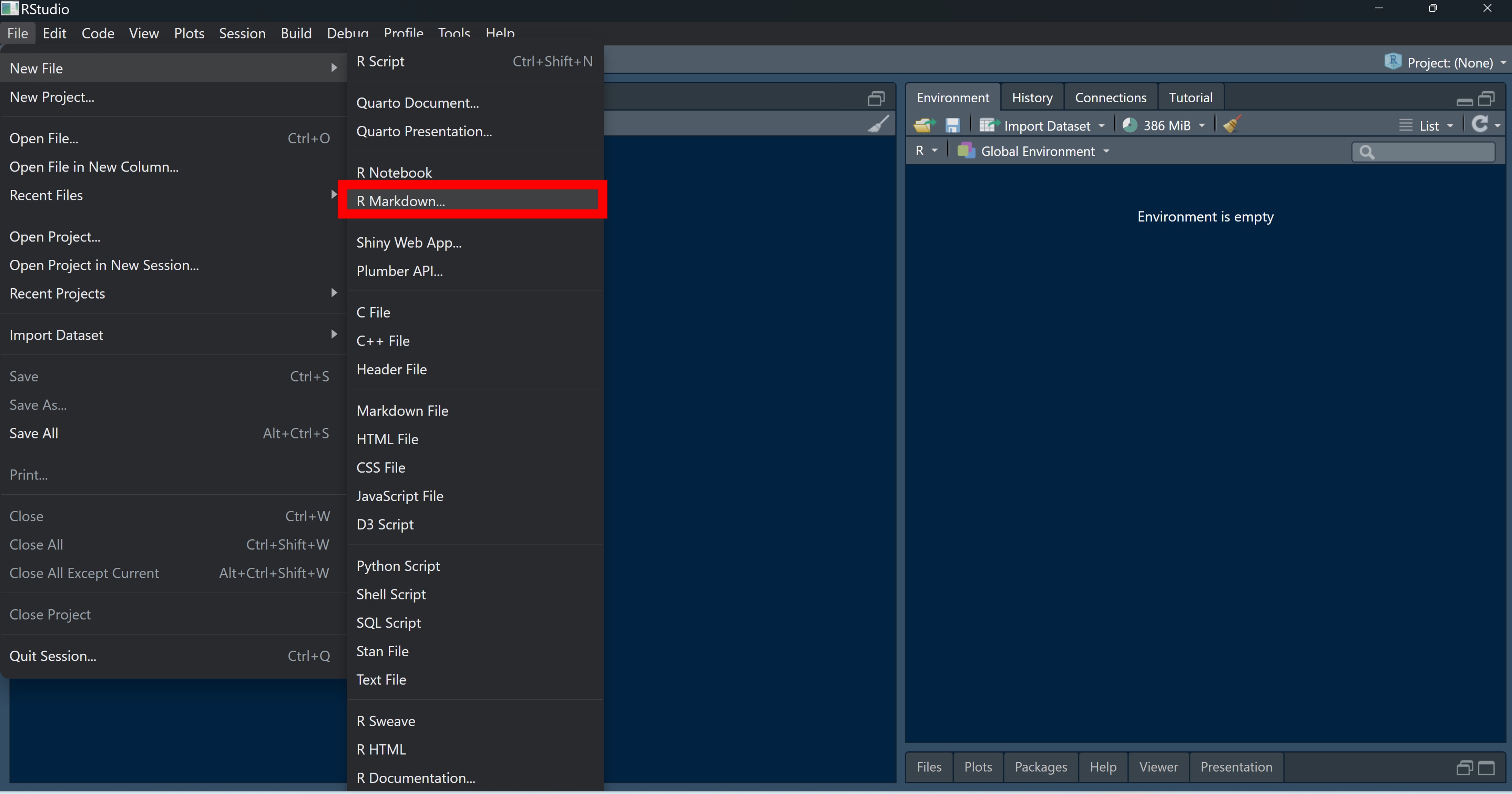The height and width of the screenshot is (794, 1512).
Task: Select R Sweave menu item
Action: click(x=475, y=721)
